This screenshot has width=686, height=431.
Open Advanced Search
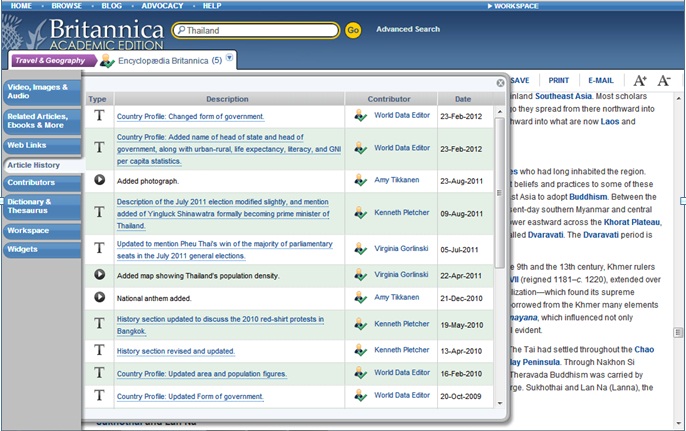[408, 29]
